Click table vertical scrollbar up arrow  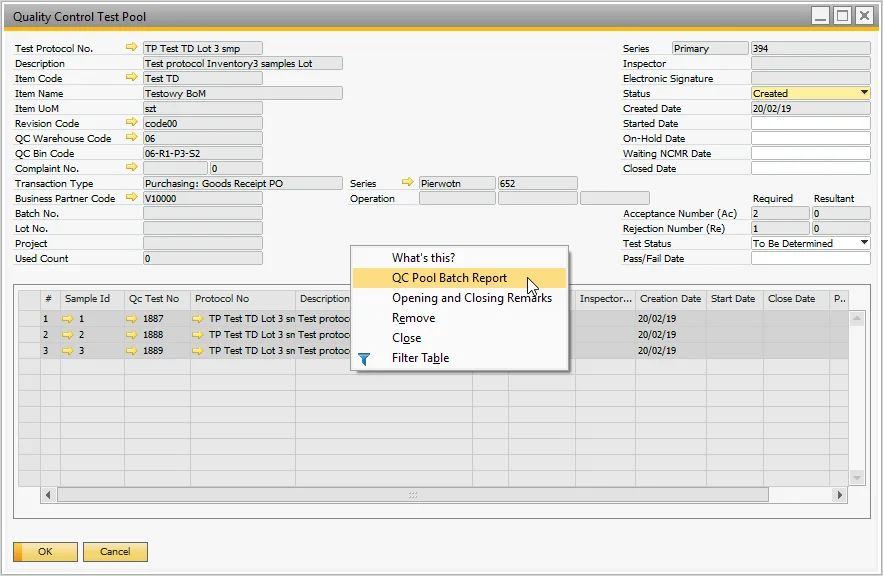[857, 319]
